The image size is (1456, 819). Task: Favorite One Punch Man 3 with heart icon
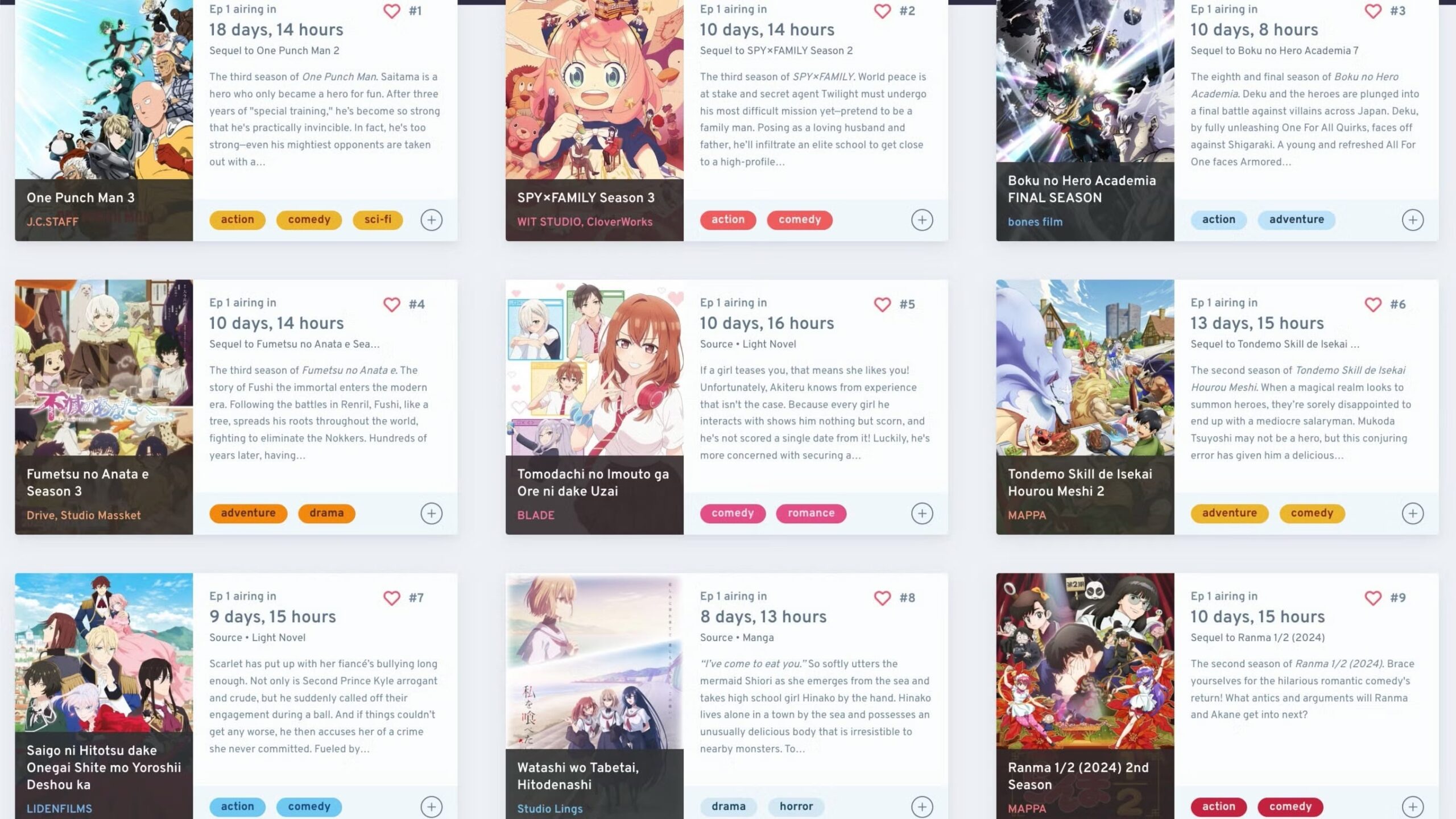point(391,11)
